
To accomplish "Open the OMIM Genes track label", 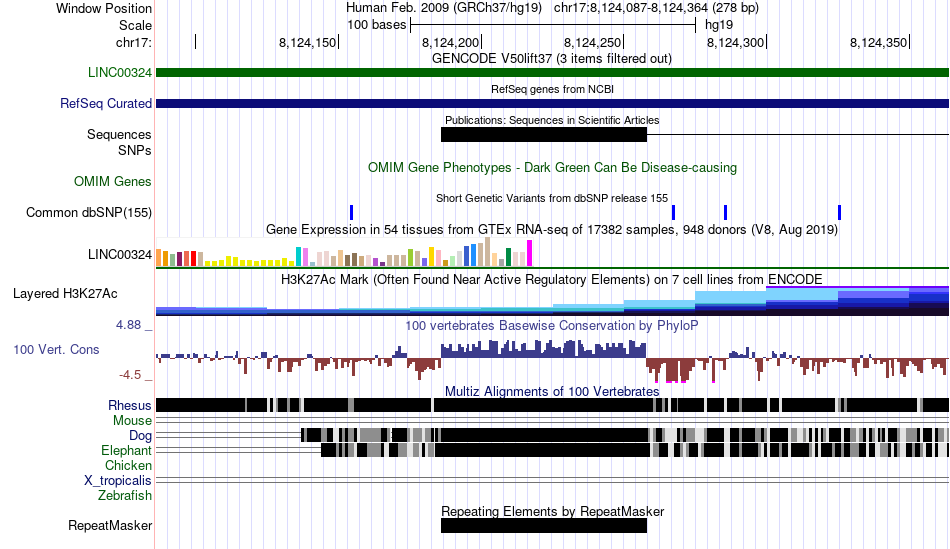I will 113,181.
